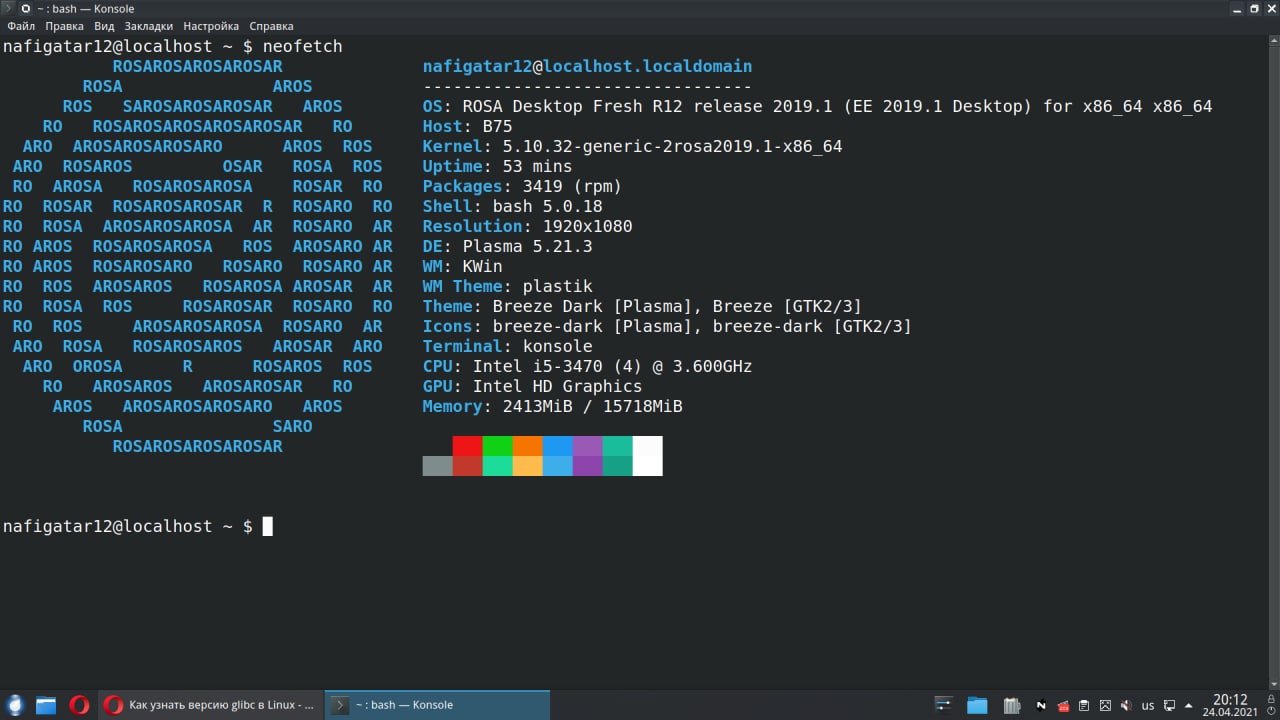Click the Icons: breeze-dark line

click(667, 326)
